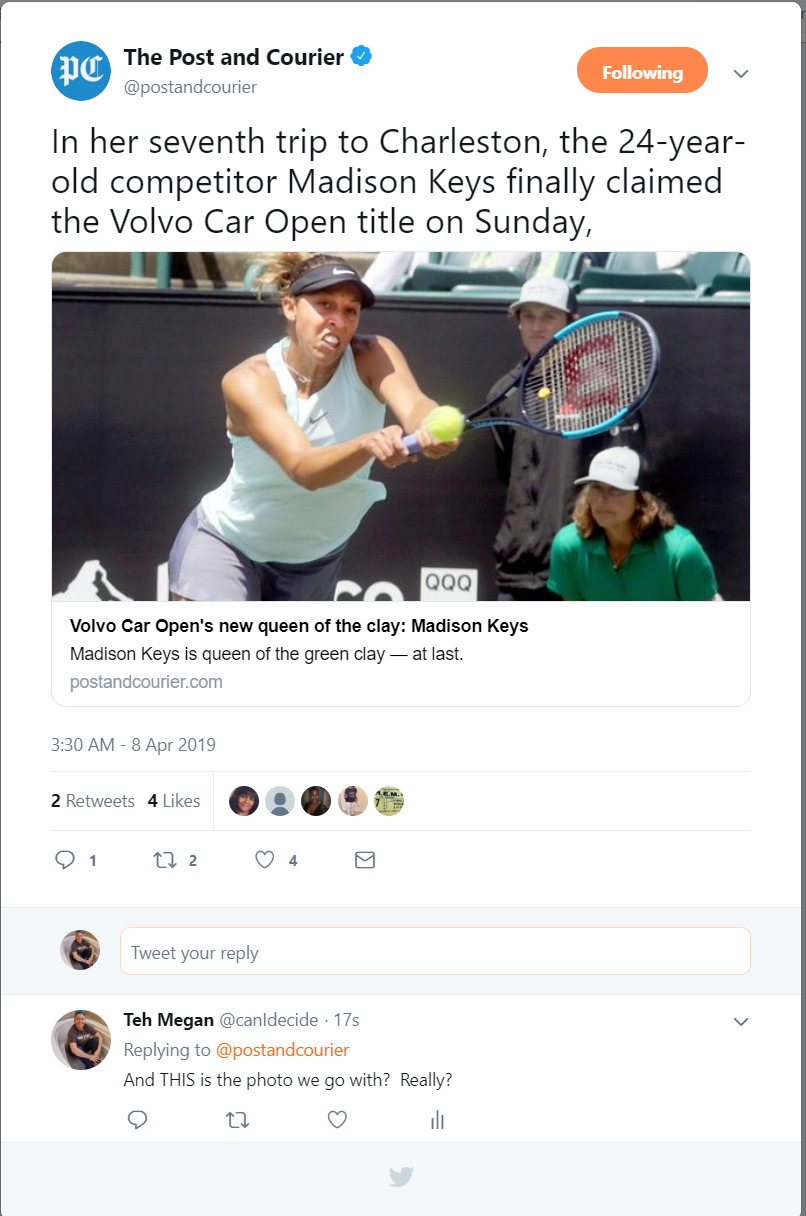Open Teh Megan reply options chevron
The width and height of the screenshot is (806, 1216).
click(741, 1021)
